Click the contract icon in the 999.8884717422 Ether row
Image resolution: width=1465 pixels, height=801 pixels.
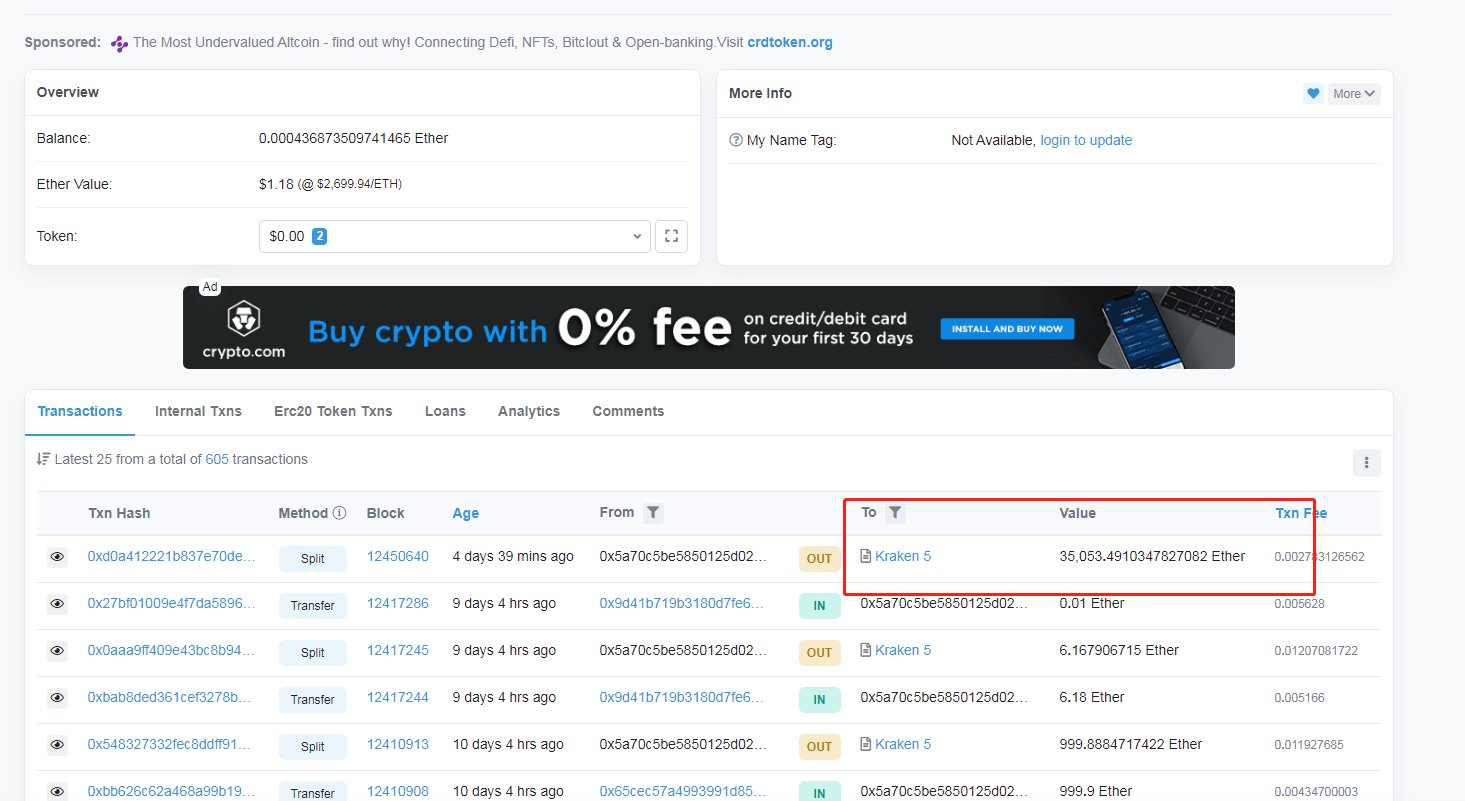click(866, 744)
